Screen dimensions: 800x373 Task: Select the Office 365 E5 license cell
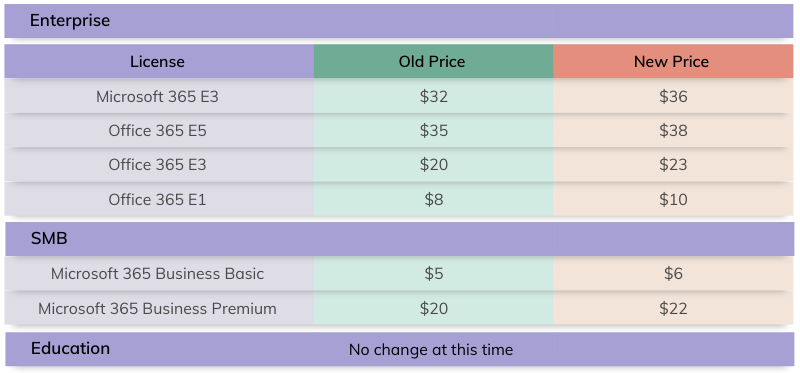click(159, 131)
